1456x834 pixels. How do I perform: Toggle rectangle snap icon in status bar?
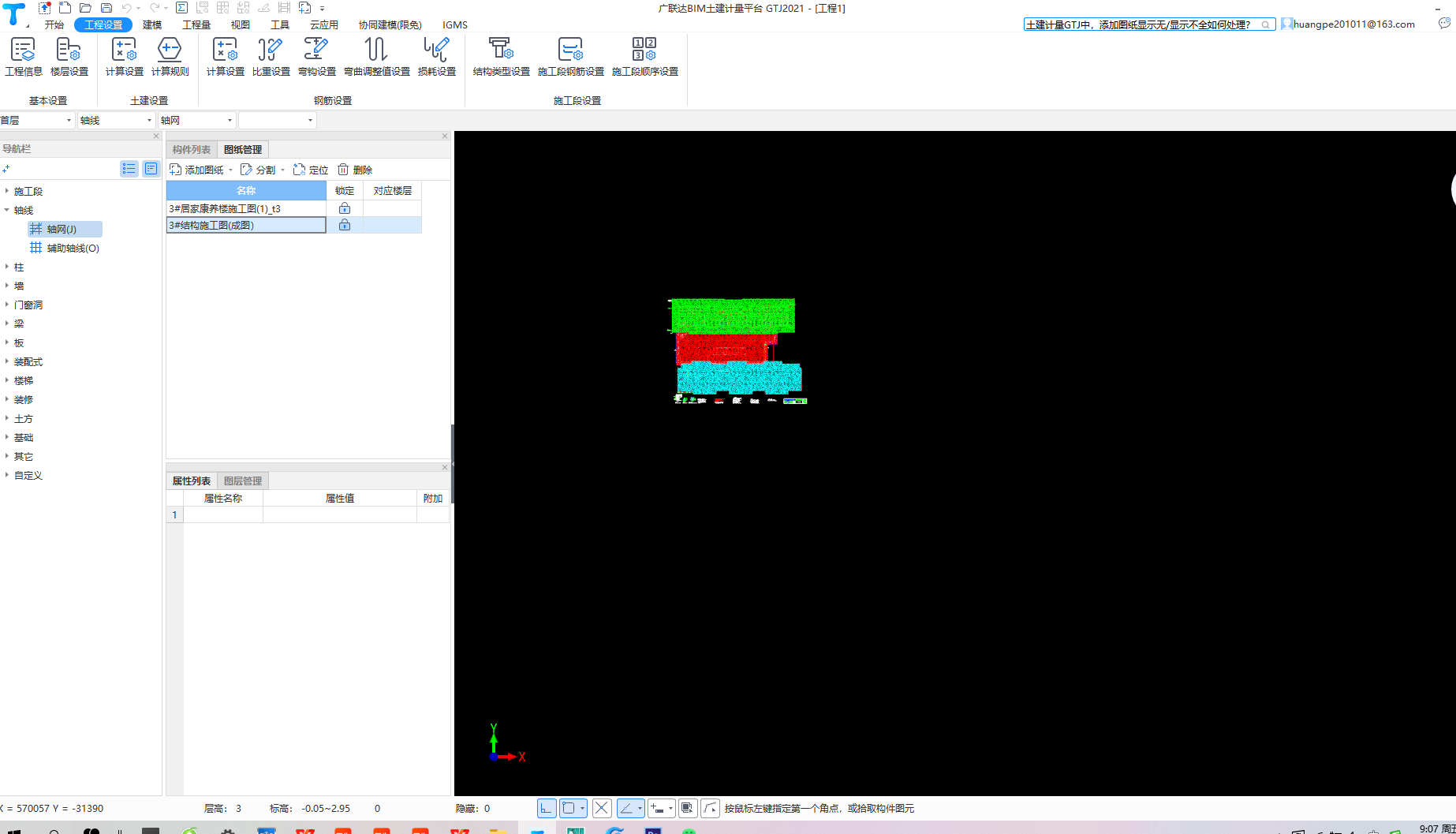[x=569, y=808]
